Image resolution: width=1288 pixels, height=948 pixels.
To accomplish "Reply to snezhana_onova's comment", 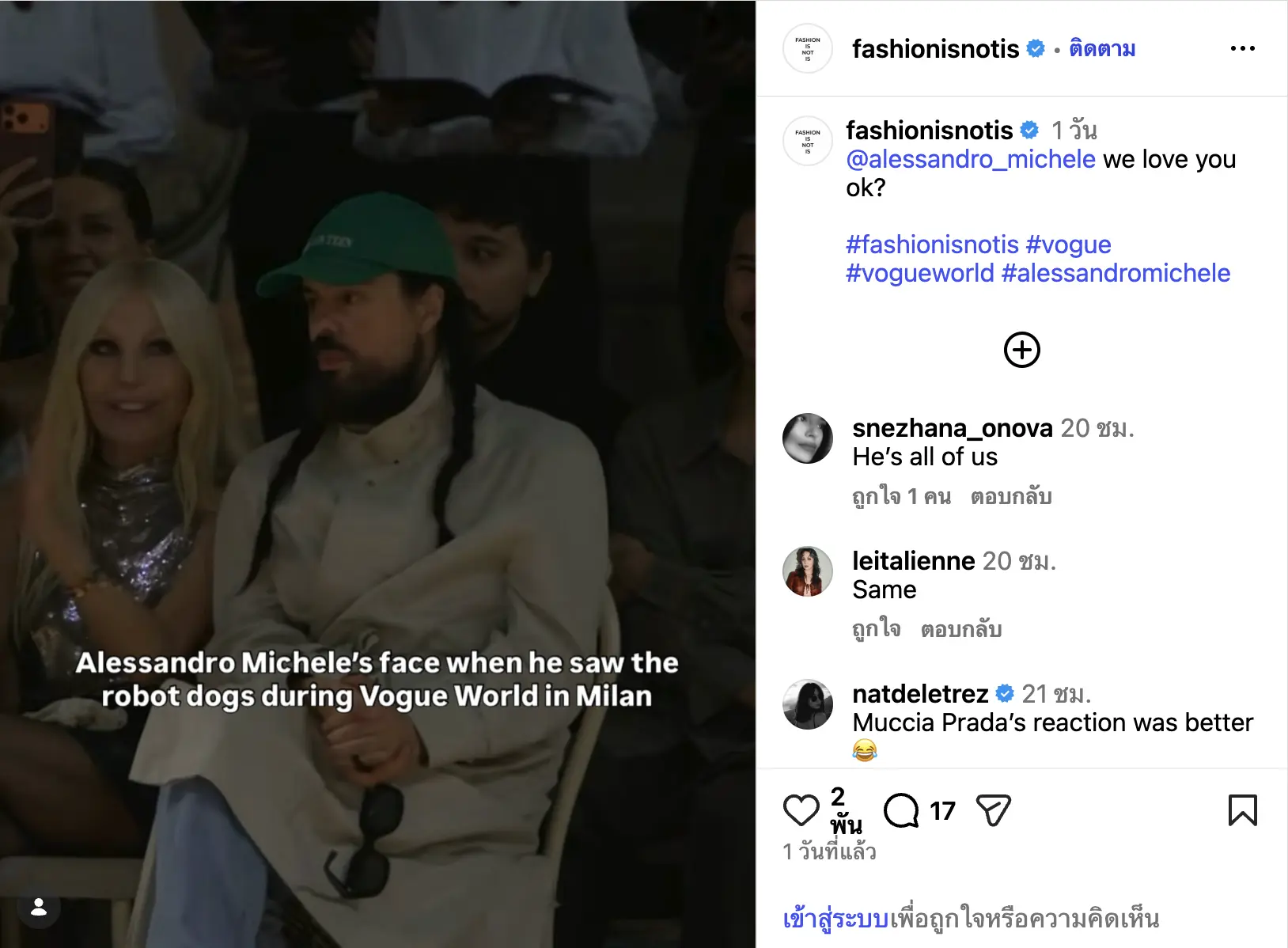I will [1011, 497].
